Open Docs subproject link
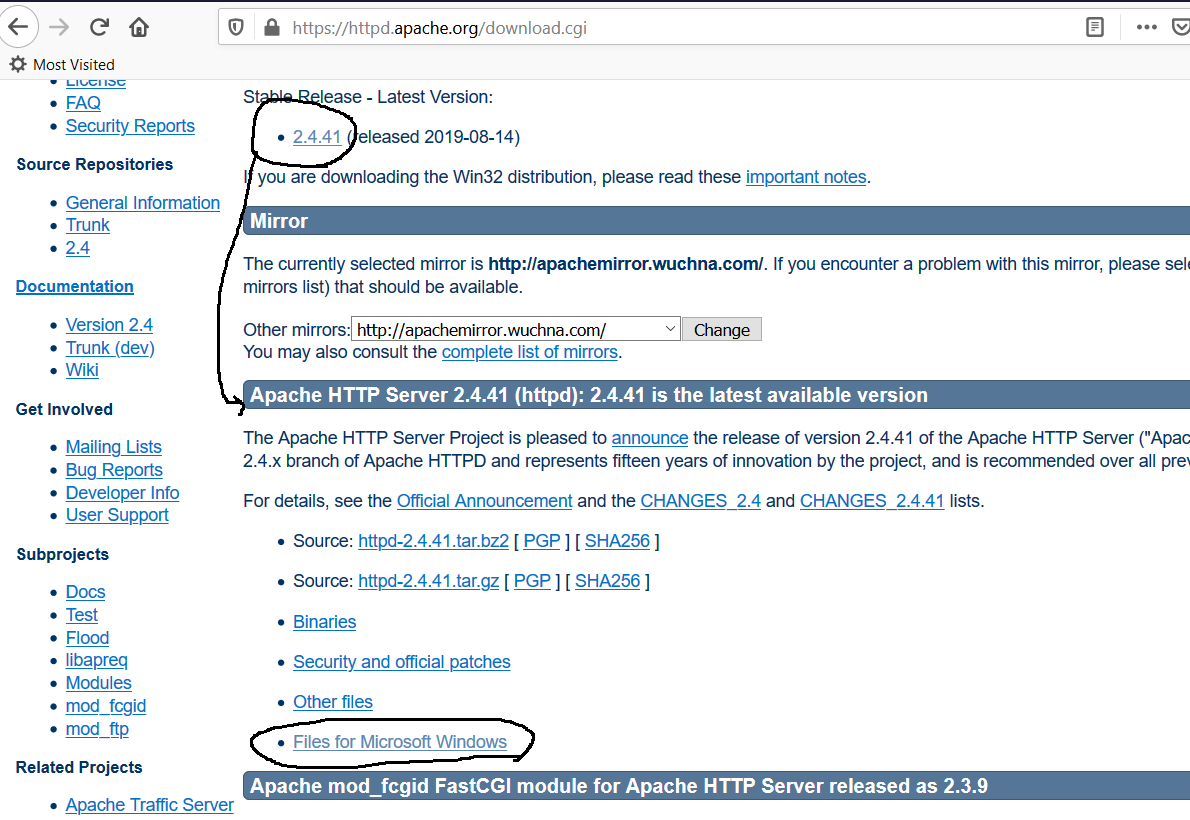This screenshot has height=820, width=1190. pyautogui.click(x=85, y=592)
